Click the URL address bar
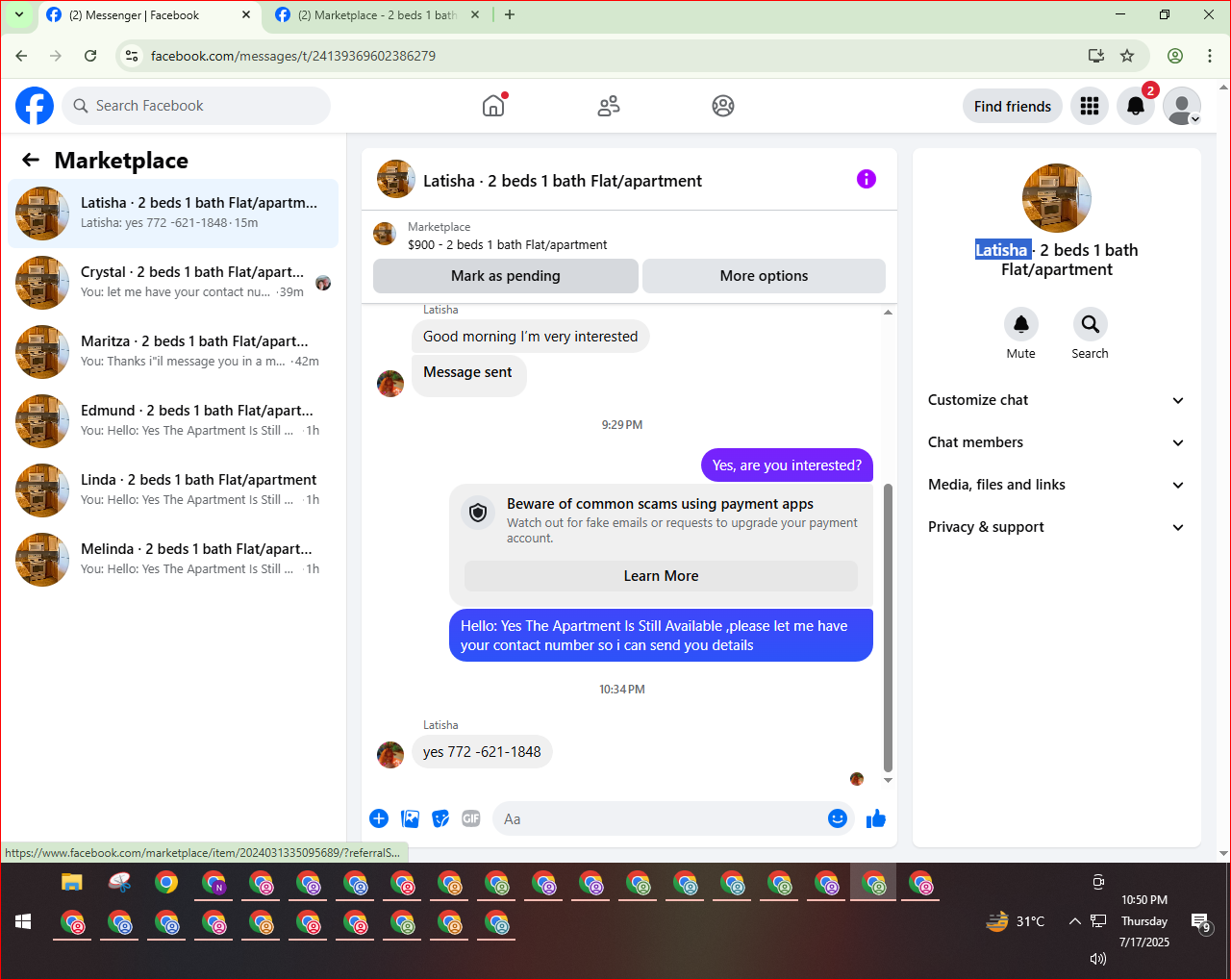 [615, 56]
